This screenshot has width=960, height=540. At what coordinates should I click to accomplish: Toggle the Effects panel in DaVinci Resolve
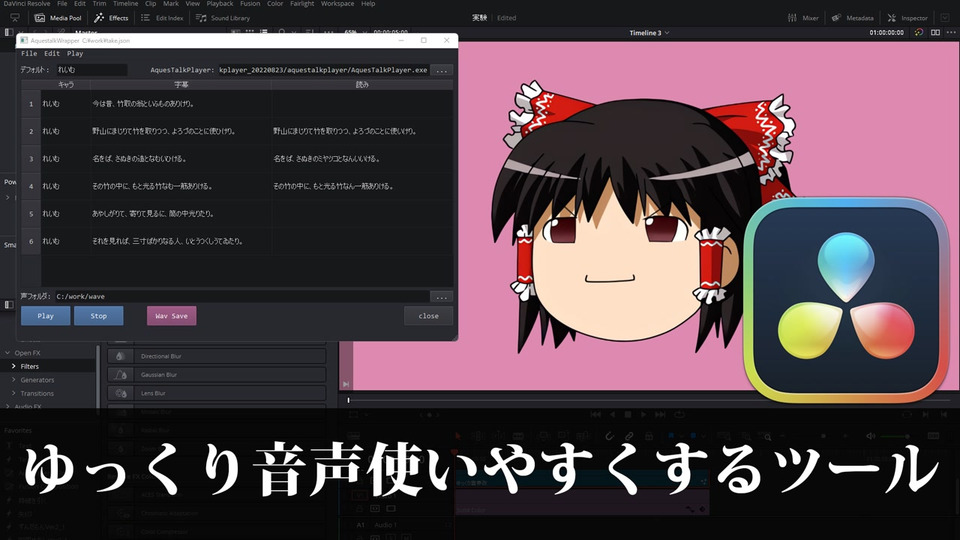[111, 18]
